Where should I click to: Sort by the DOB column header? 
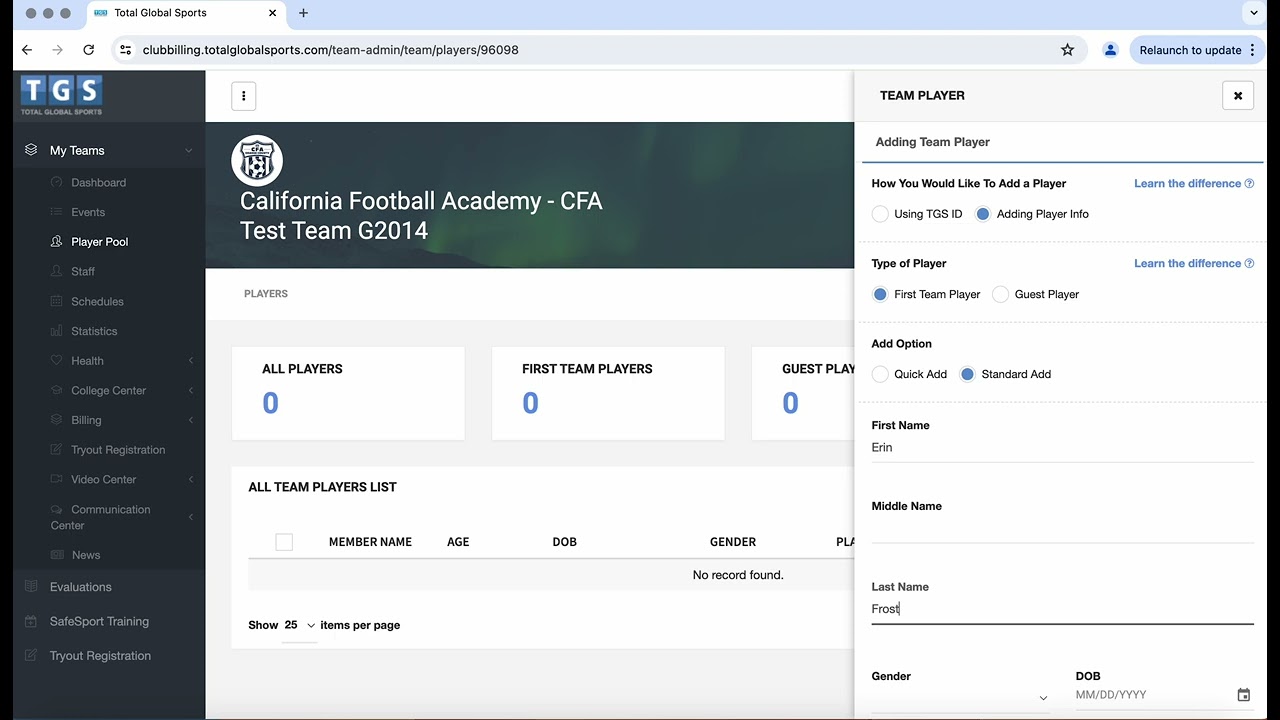point(564,542)
